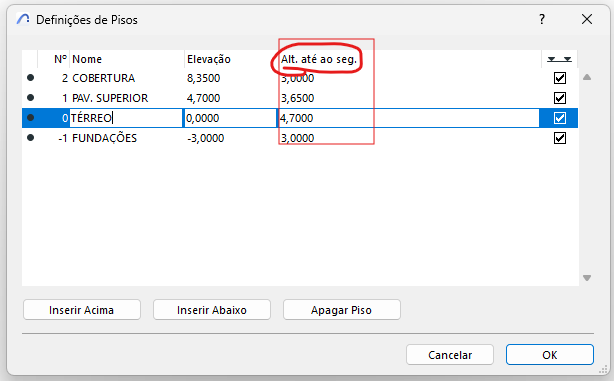
Task: Click the Nome column header
Action: point(87,59)
